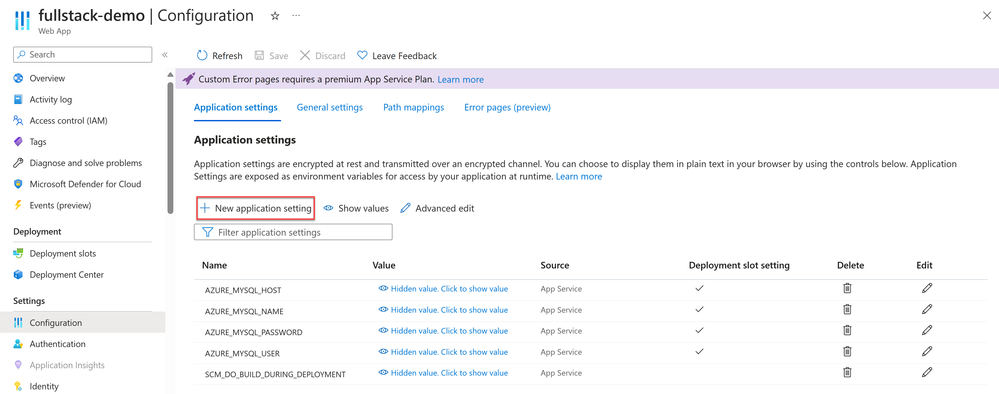999x394 pixels.
Task: Click the Deployment slot setting column header
Action: pyautogui.click(x=739, y=265)
